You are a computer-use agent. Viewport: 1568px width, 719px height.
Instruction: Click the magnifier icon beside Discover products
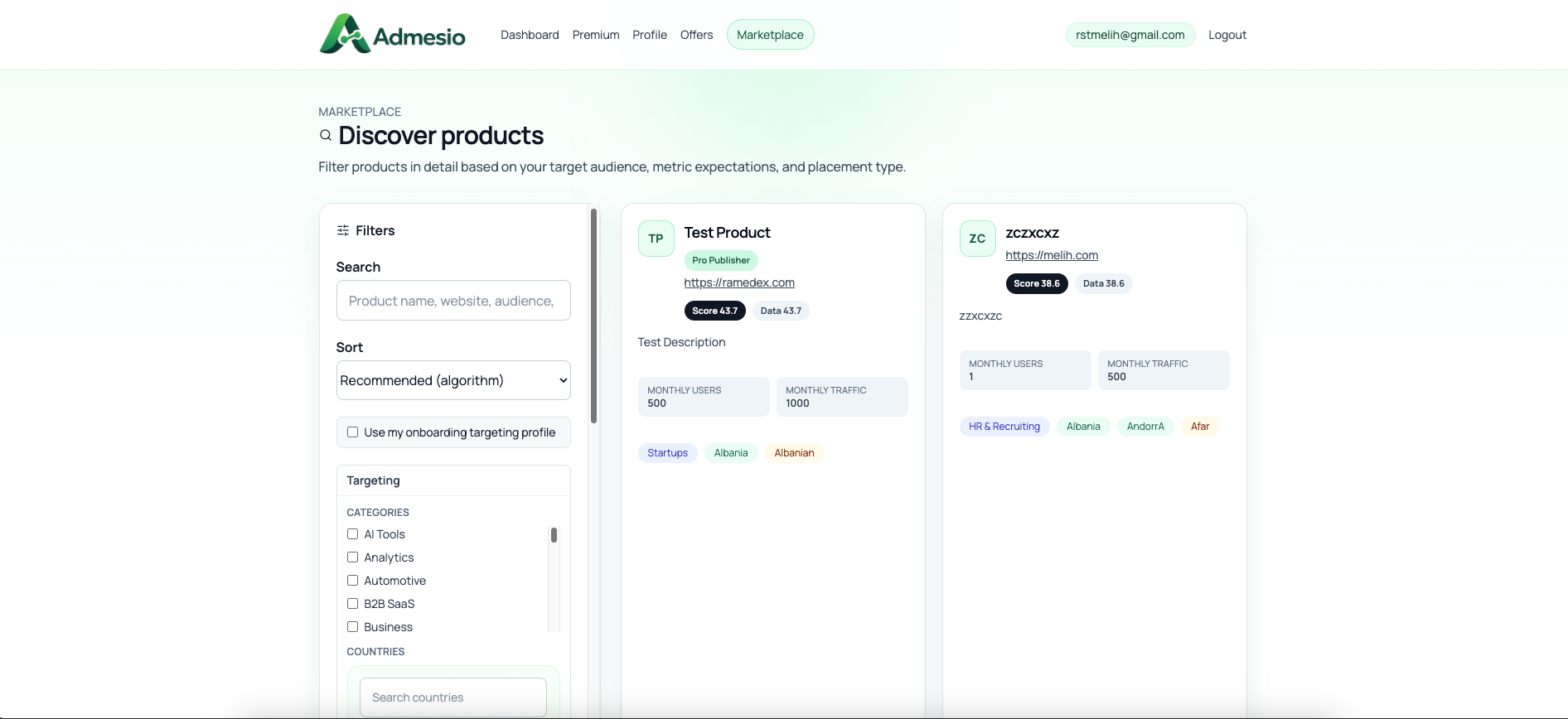coord(326,136)
